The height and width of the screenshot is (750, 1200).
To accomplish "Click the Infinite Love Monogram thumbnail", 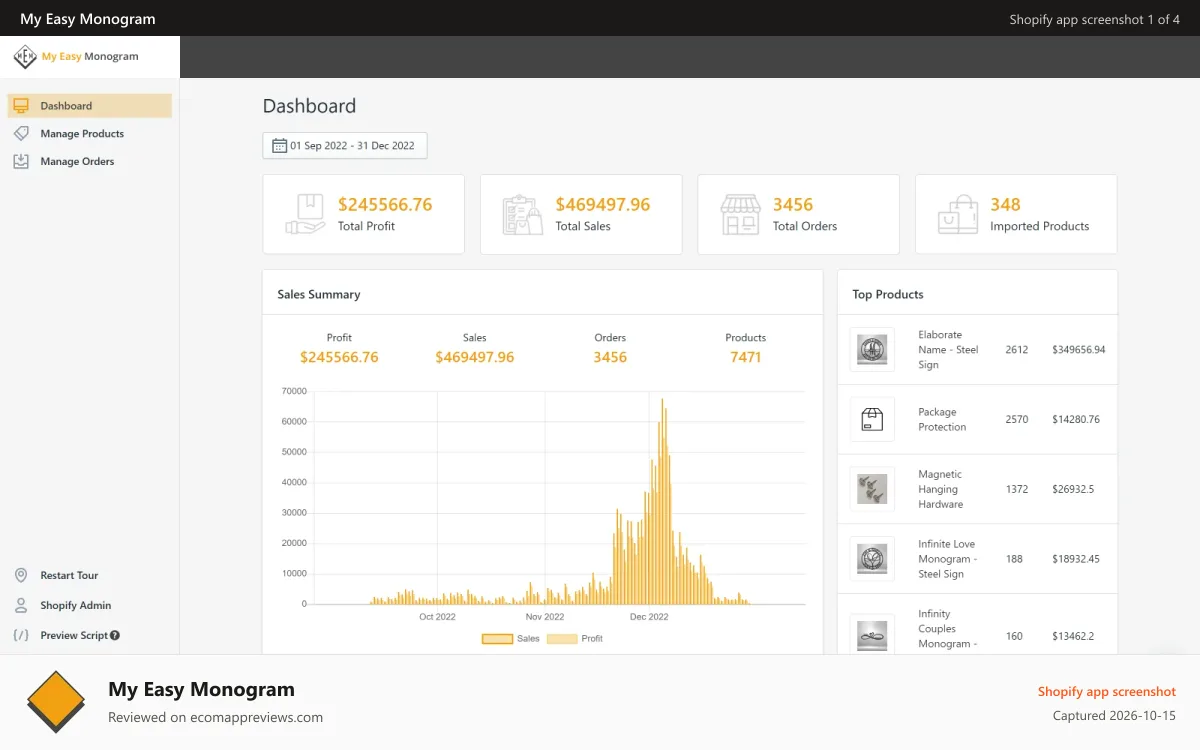I will [872, 559].
